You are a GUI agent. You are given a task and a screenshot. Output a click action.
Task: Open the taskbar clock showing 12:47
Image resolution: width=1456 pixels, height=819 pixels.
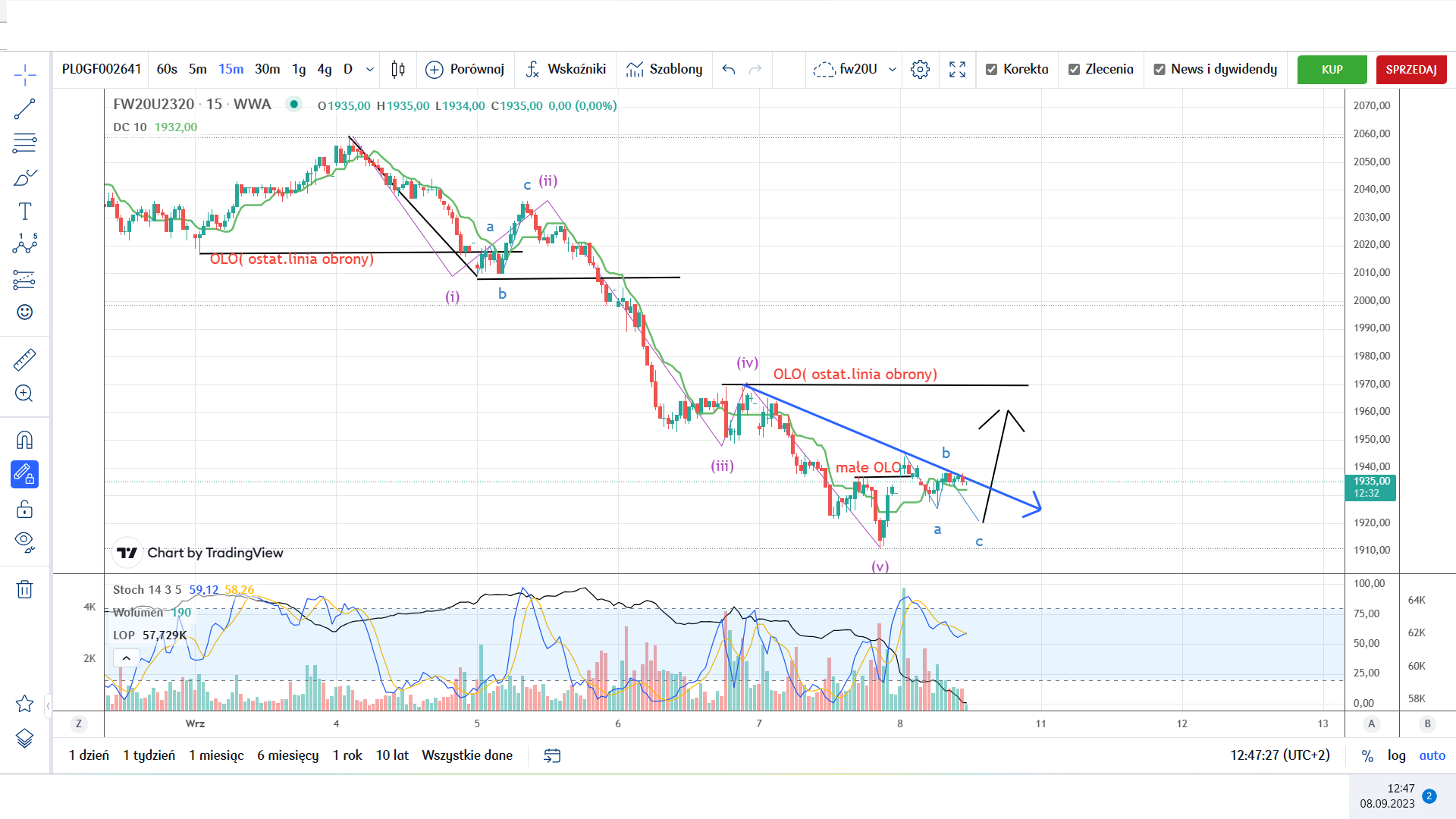coord(1387,796)
